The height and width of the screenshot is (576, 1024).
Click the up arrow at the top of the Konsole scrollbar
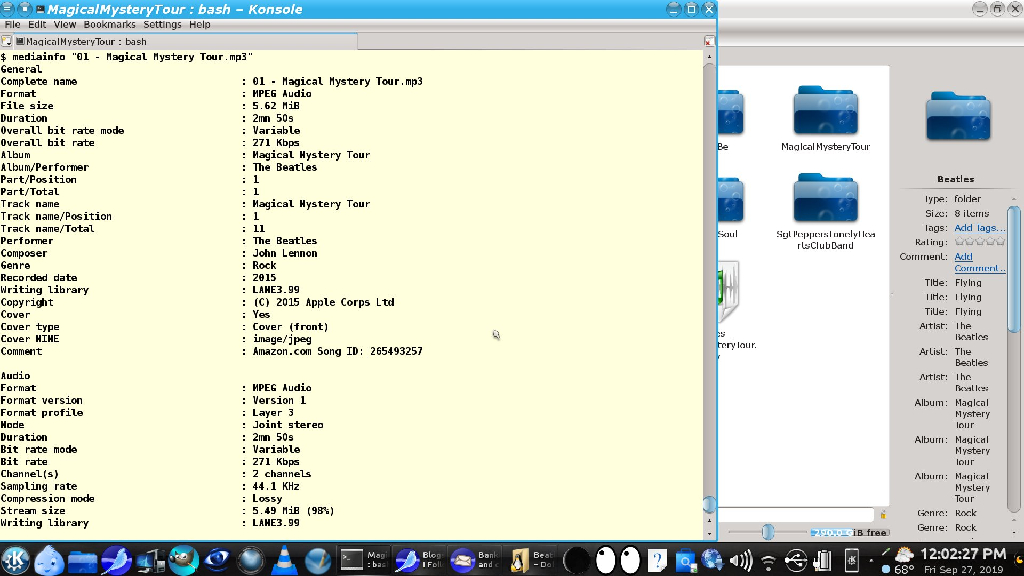click(709, 57)
